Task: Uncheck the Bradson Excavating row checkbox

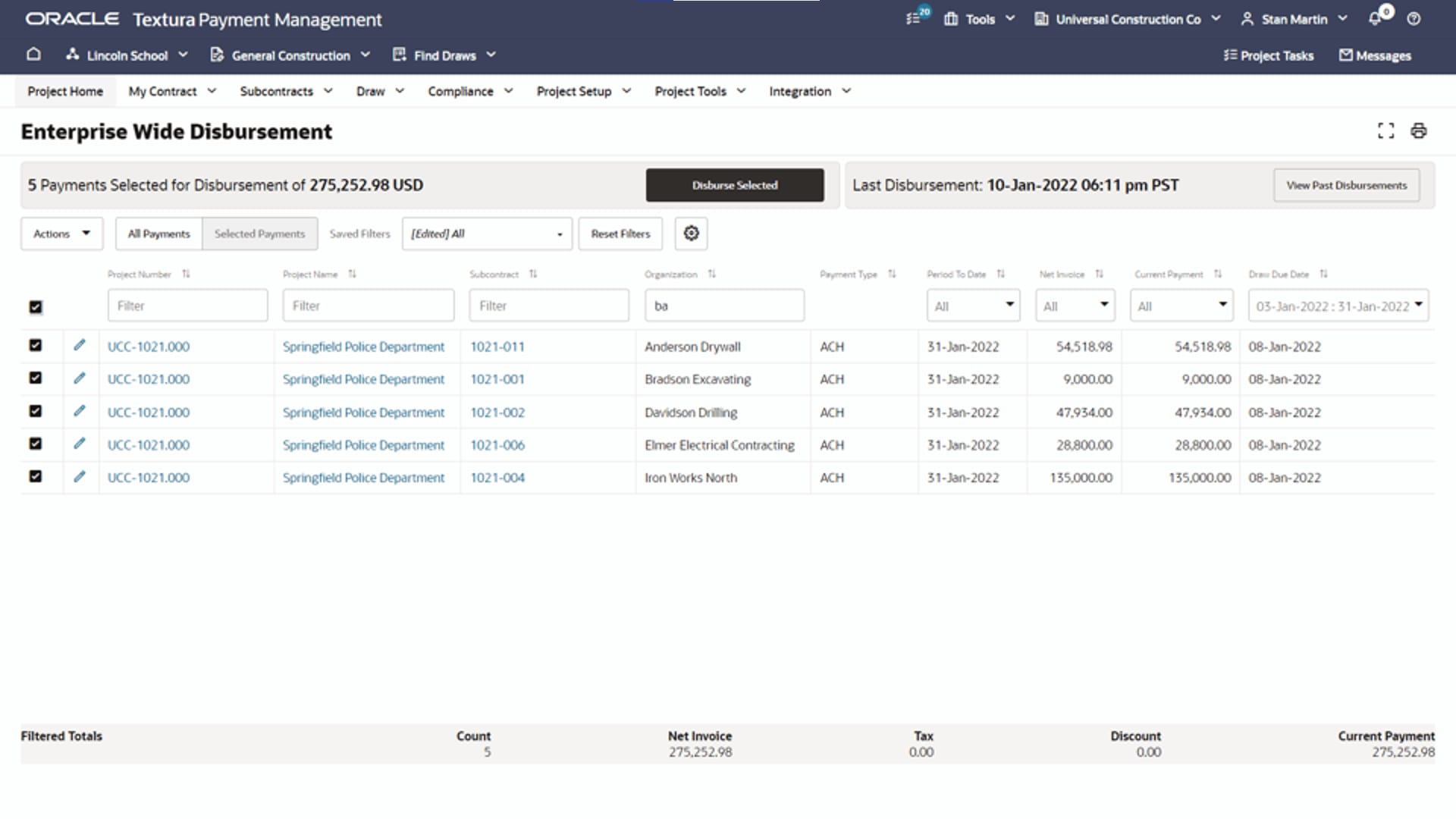Action: [x=36, y=378]
